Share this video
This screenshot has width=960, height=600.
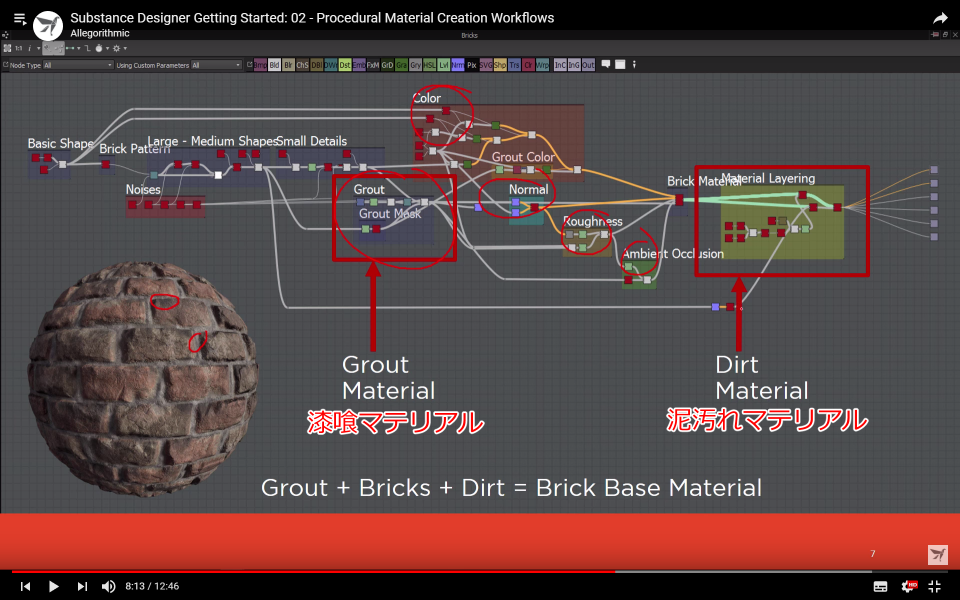tap(940, 19)
